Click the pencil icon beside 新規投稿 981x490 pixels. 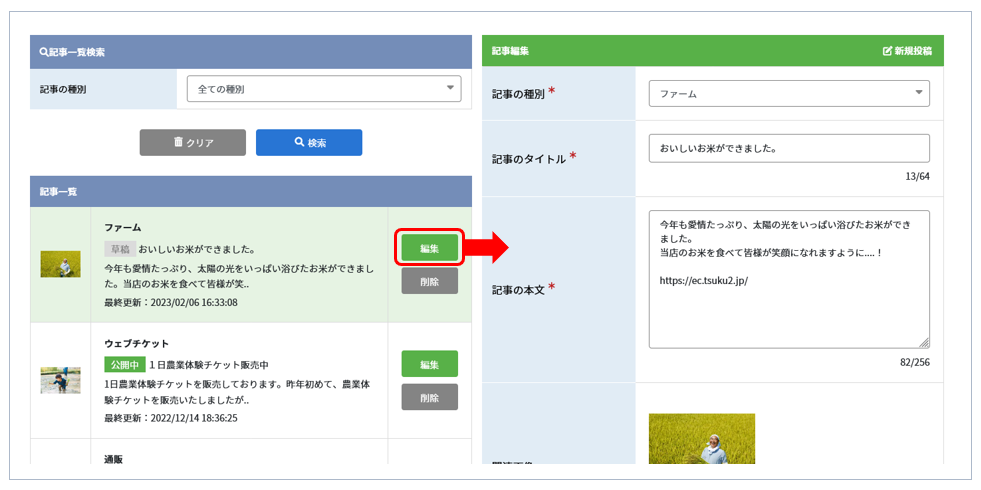887,51
